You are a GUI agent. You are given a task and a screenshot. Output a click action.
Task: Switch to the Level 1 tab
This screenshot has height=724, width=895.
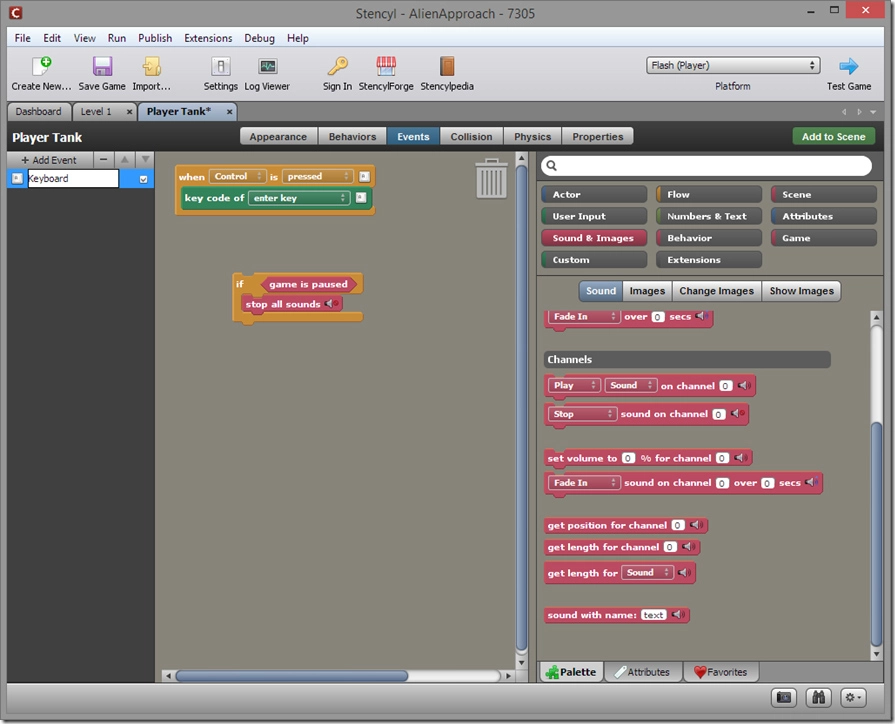pos(96,111)
